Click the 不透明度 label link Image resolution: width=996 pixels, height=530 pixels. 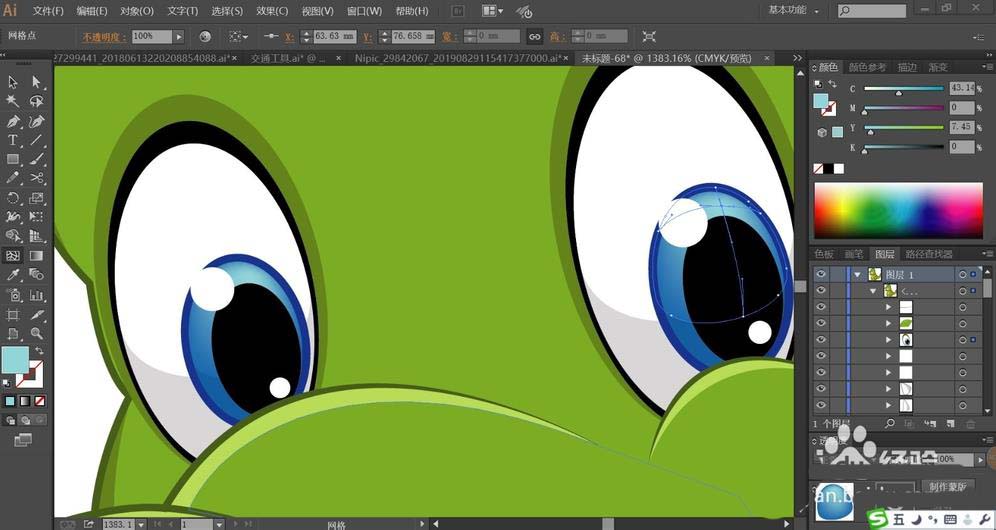point(104,37)
